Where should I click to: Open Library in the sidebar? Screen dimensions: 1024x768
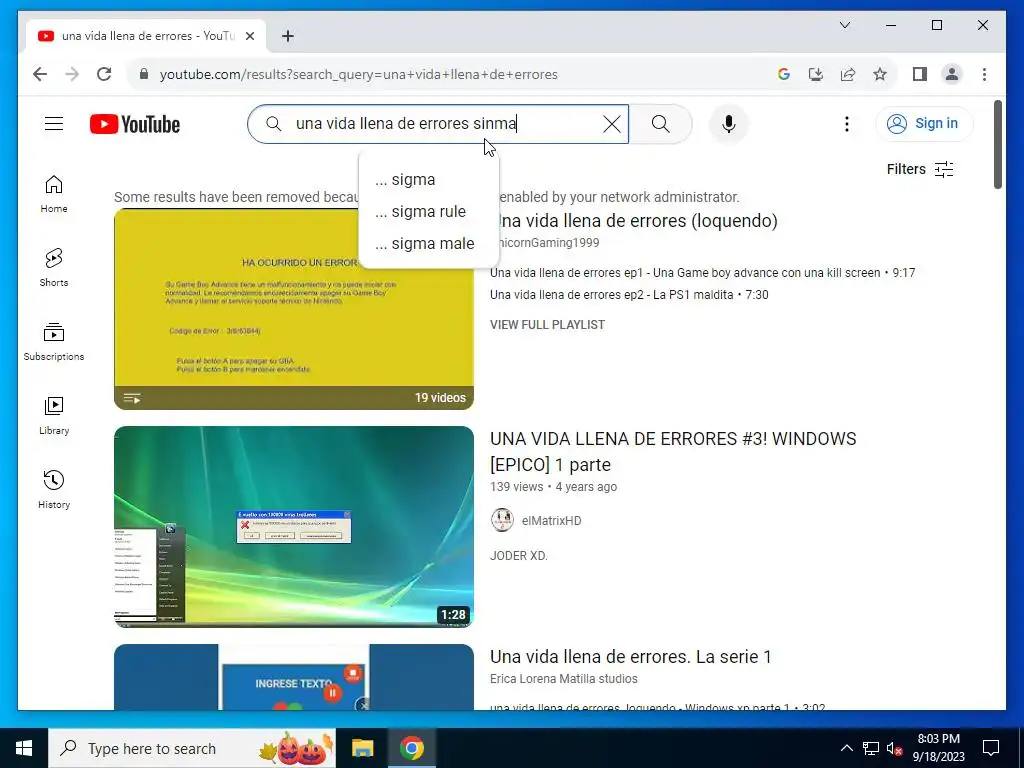54,415
